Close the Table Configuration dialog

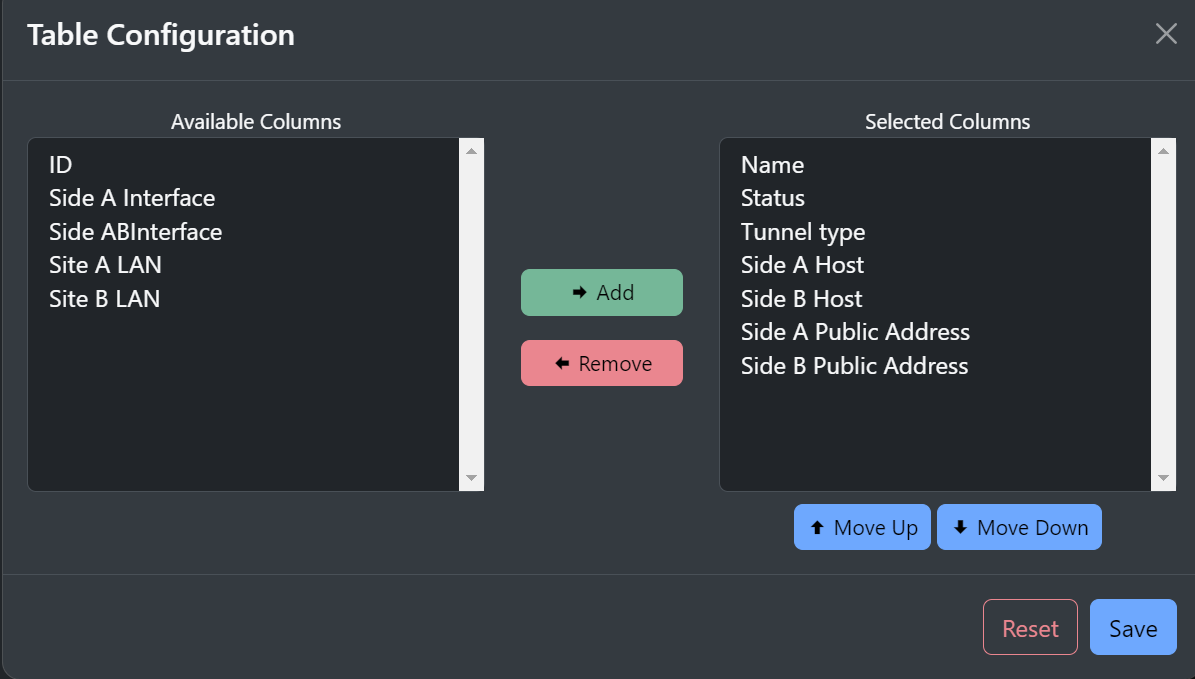pyautogui.click(x=1166, y=33)
